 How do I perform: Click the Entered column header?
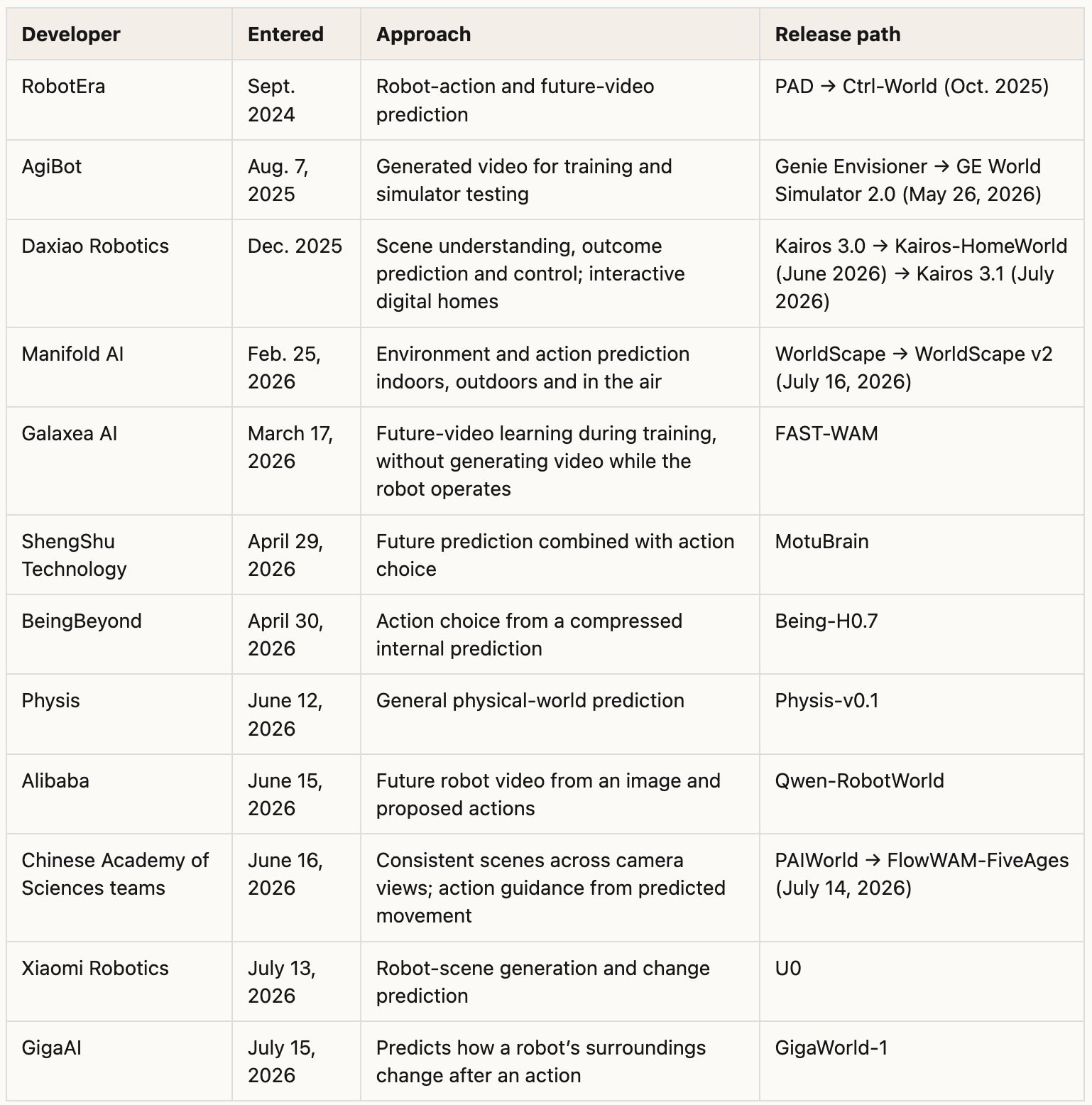click(x=296, y=34)
